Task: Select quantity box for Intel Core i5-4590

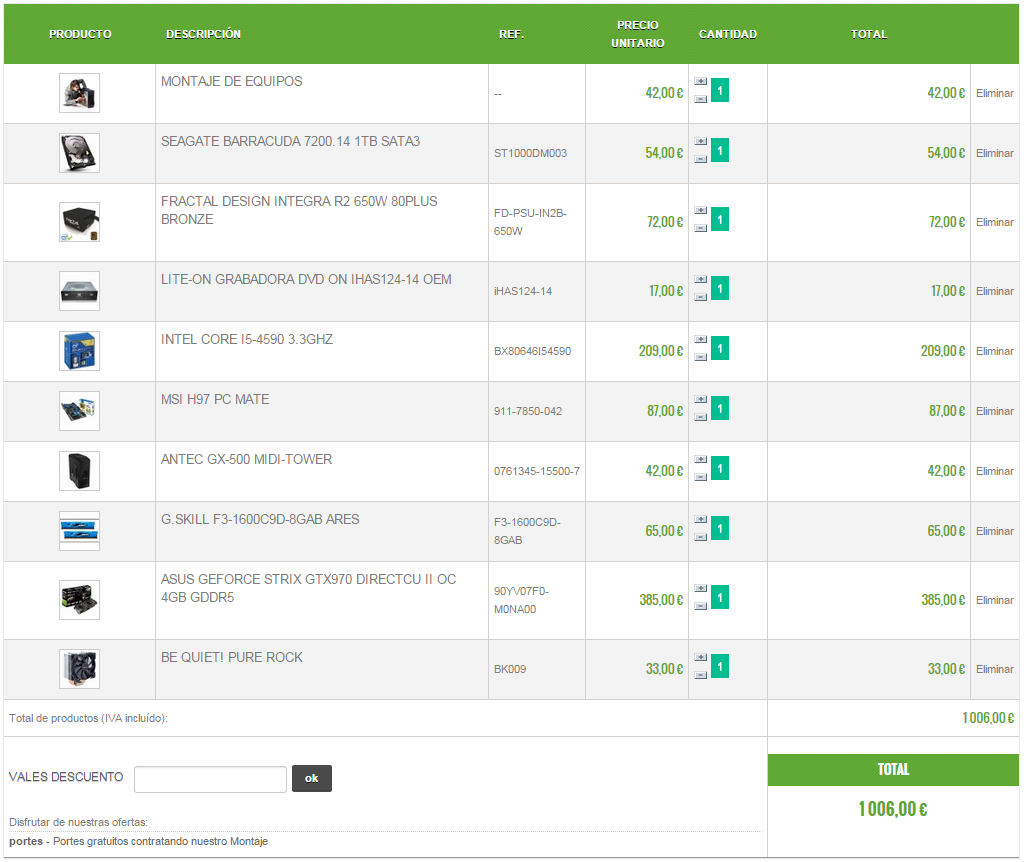Action: (x=720, y=348)
